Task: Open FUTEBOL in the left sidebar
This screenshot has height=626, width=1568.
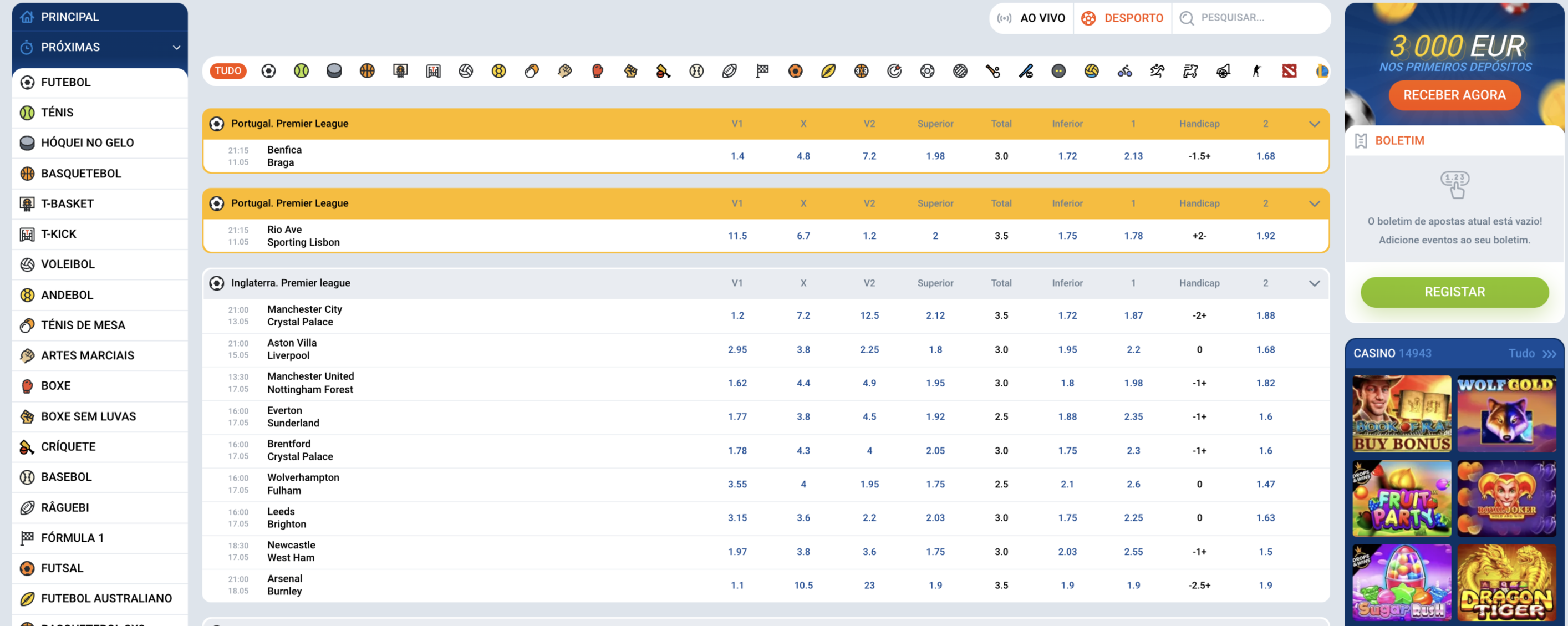Action: 100,82
